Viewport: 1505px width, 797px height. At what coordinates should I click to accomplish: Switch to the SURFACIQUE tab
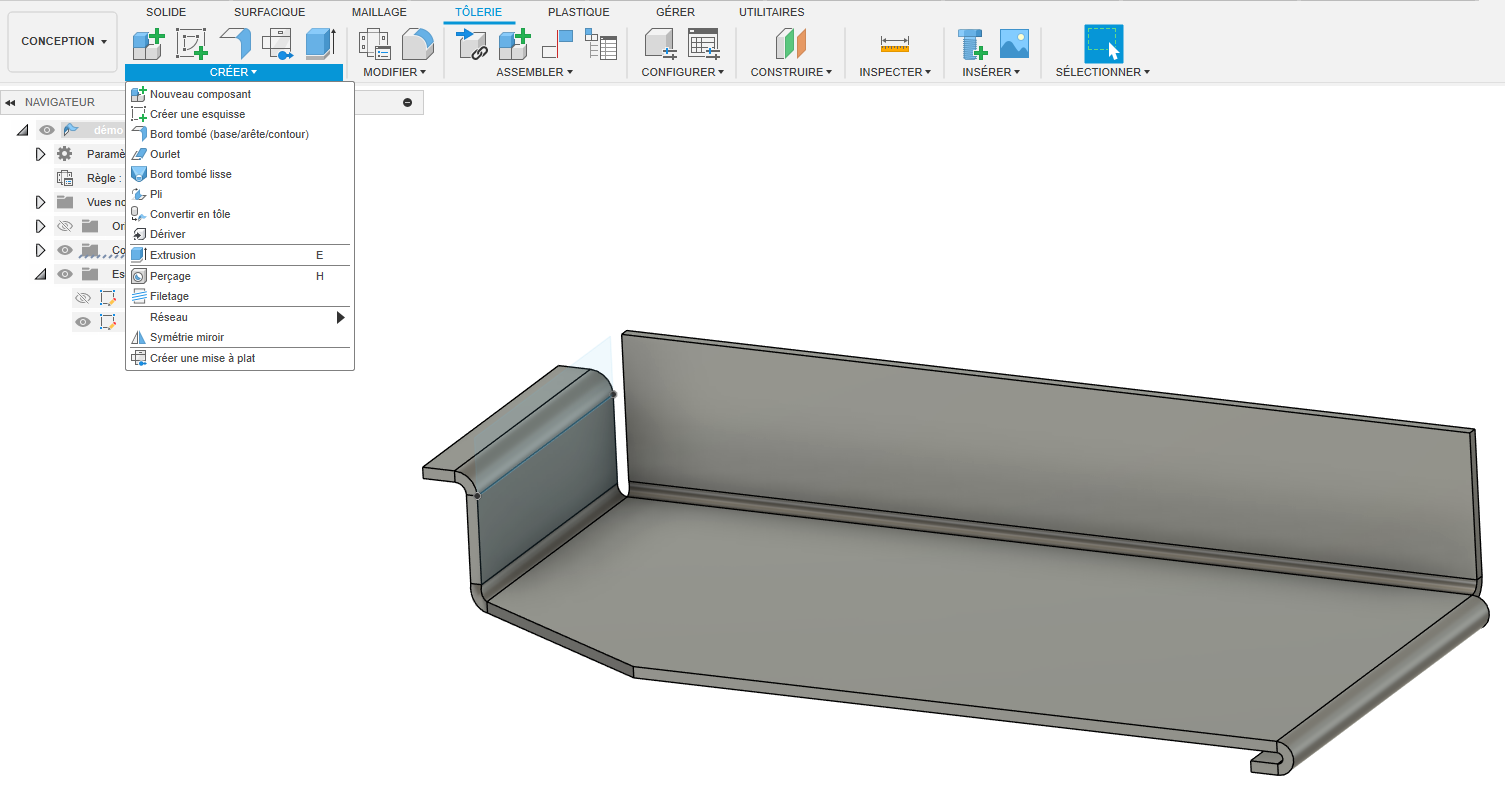pyautogui.click(x=269, y=12)
